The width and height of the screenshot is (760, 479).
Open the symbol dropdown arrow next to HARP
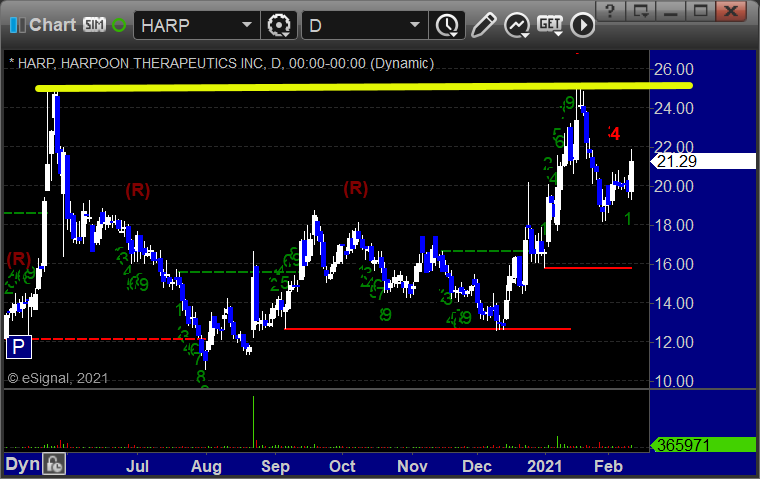point(247,25)
